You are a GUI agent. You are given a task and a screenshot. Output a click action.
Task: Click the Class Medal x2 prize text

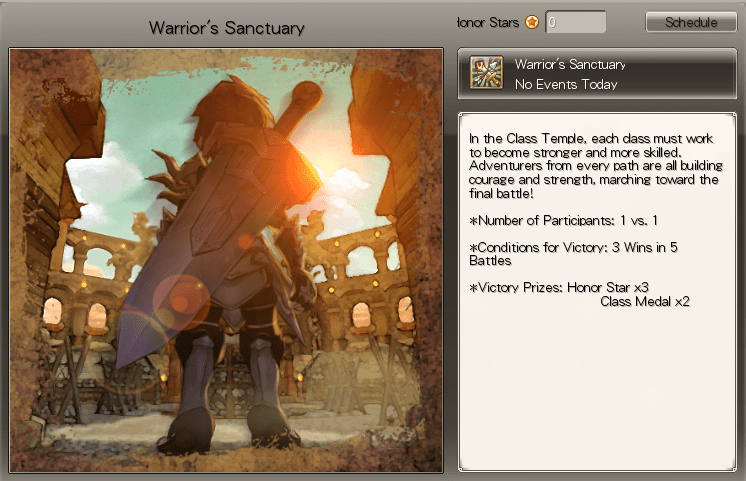645,302
